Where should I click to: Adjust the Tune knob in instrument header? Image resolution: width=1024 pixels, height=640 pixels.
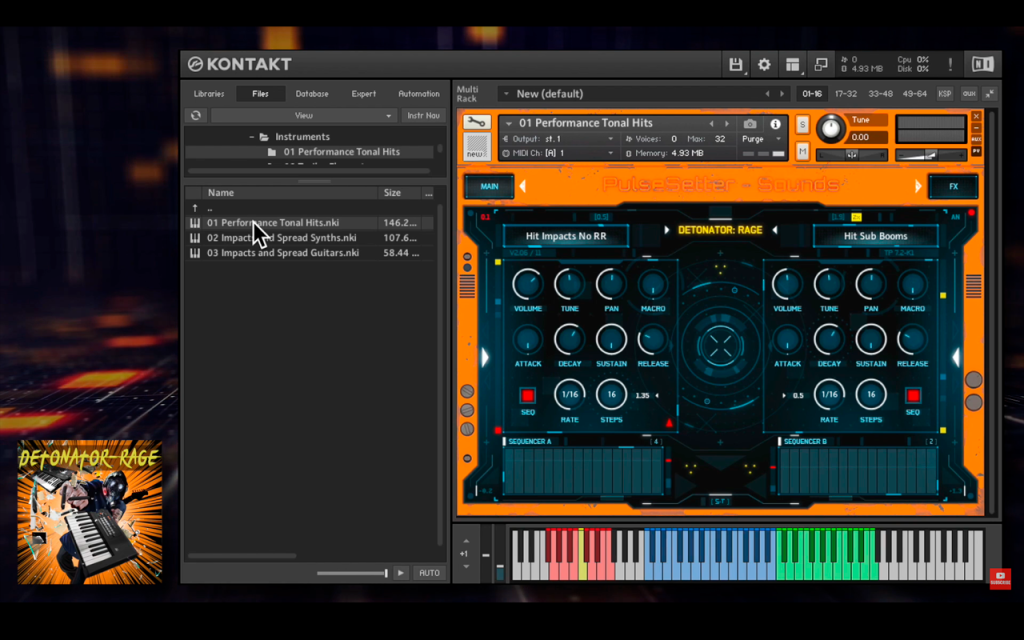[x=831, y=128]
